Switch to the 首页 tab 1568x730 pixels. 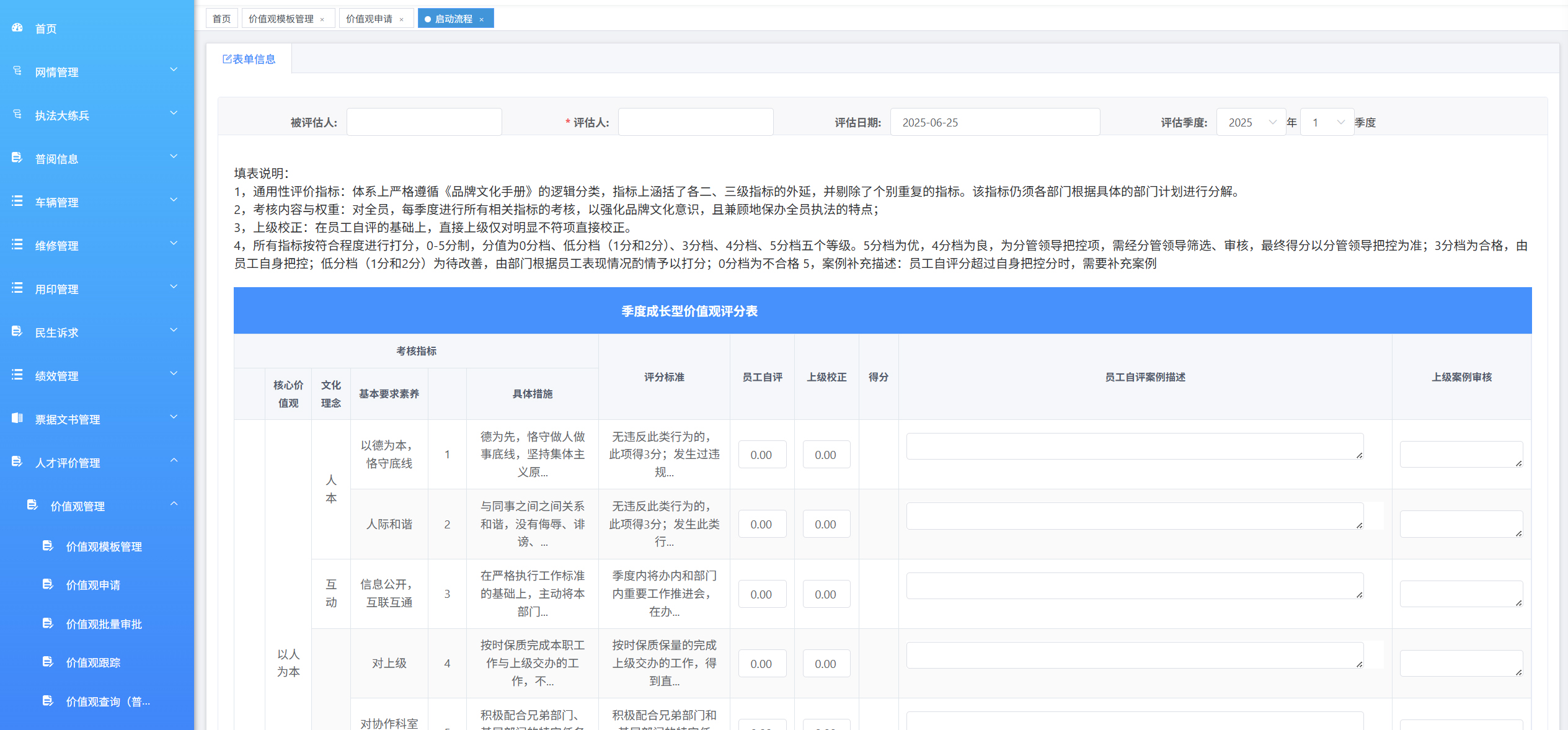pyautogui.click(x=221, y=19)
